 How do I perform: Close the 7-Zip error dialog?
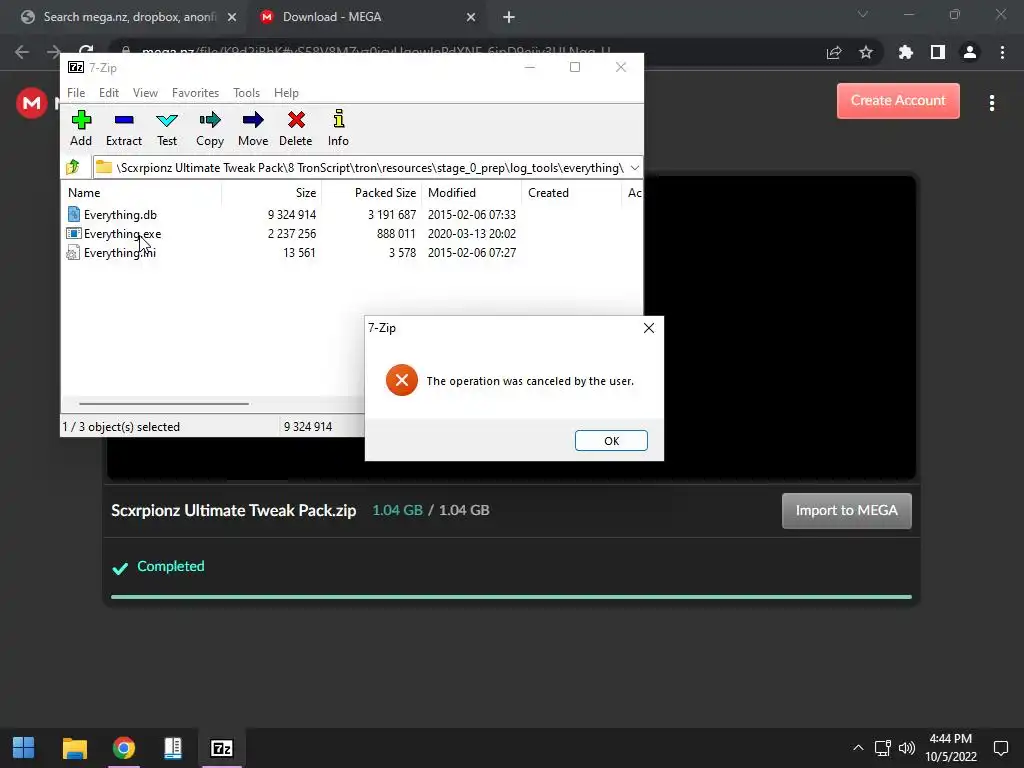[x=648, y=328]
